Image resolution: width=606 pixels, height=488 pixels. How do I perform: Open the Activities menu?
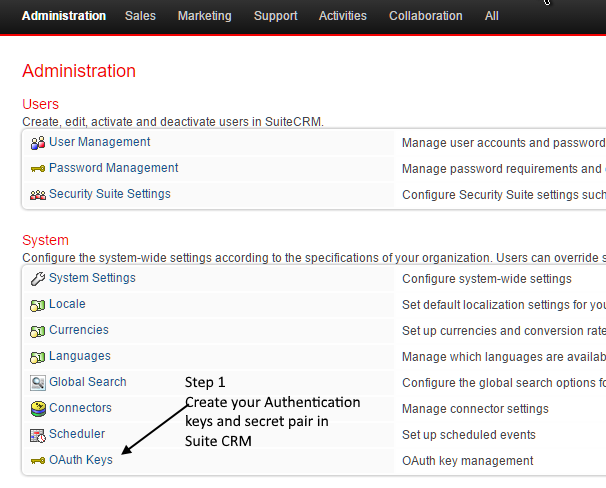pos(342,16)
